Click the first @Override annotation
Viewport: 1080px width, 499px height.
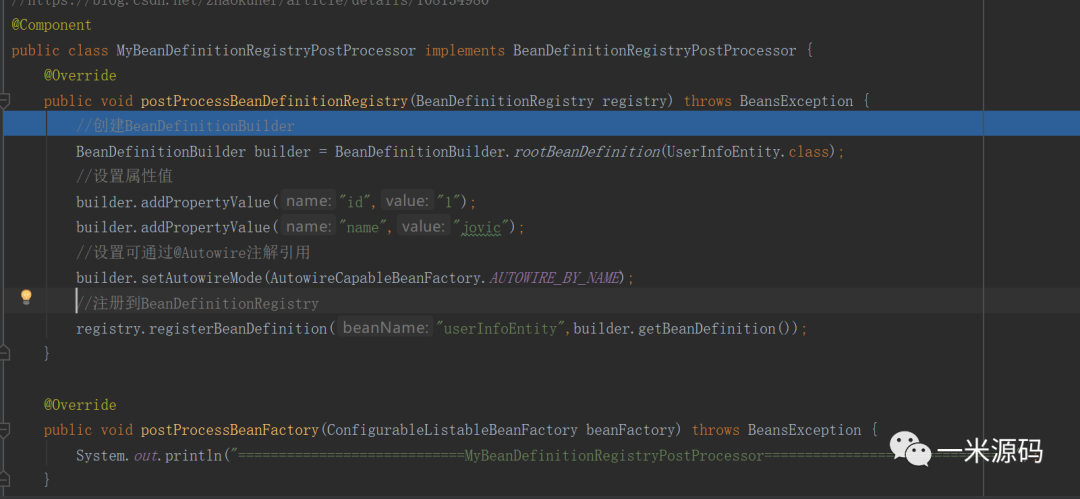[80, 76]
